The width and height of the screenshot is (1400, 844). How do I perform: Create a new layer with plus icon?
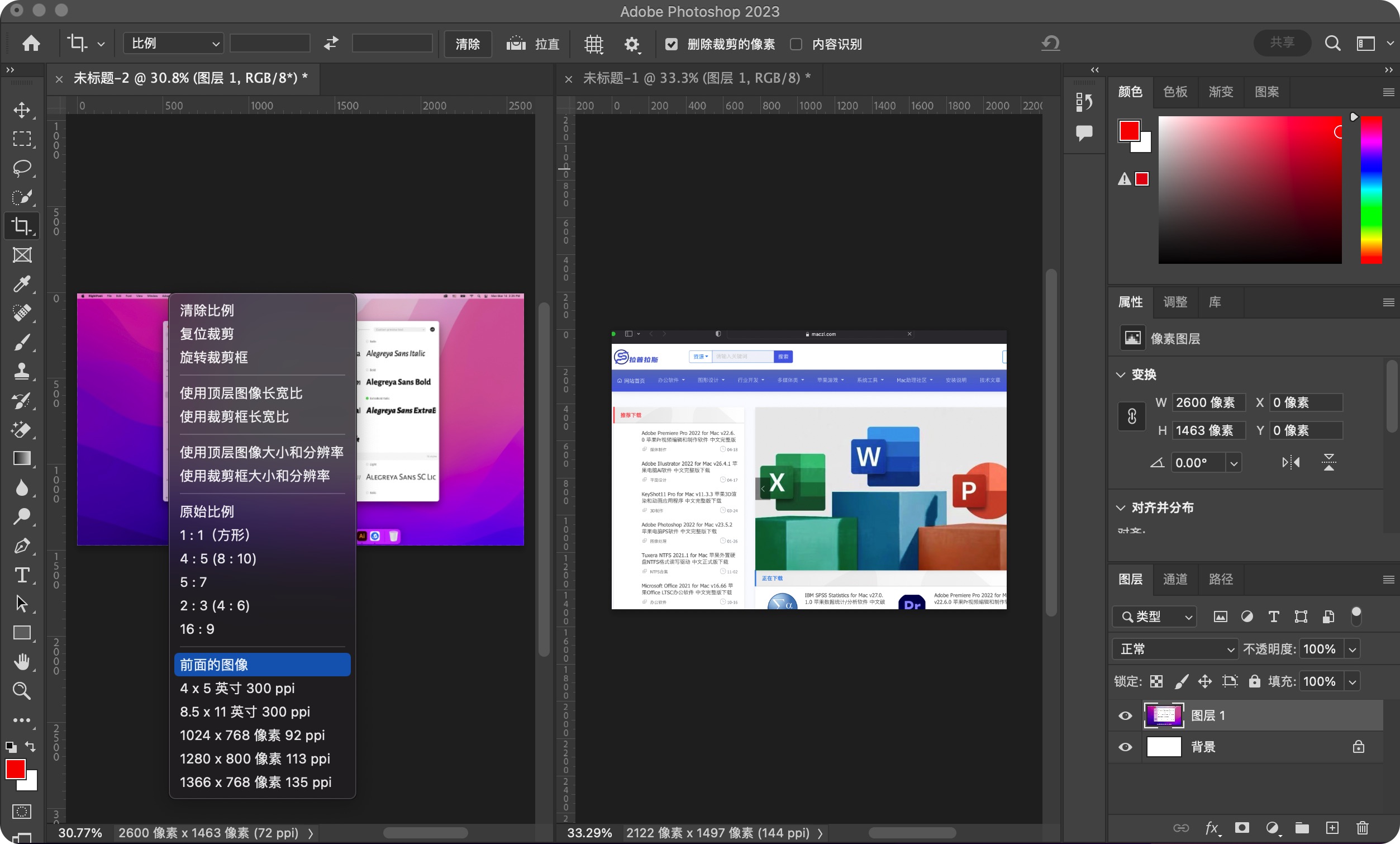coord(1332,828)
